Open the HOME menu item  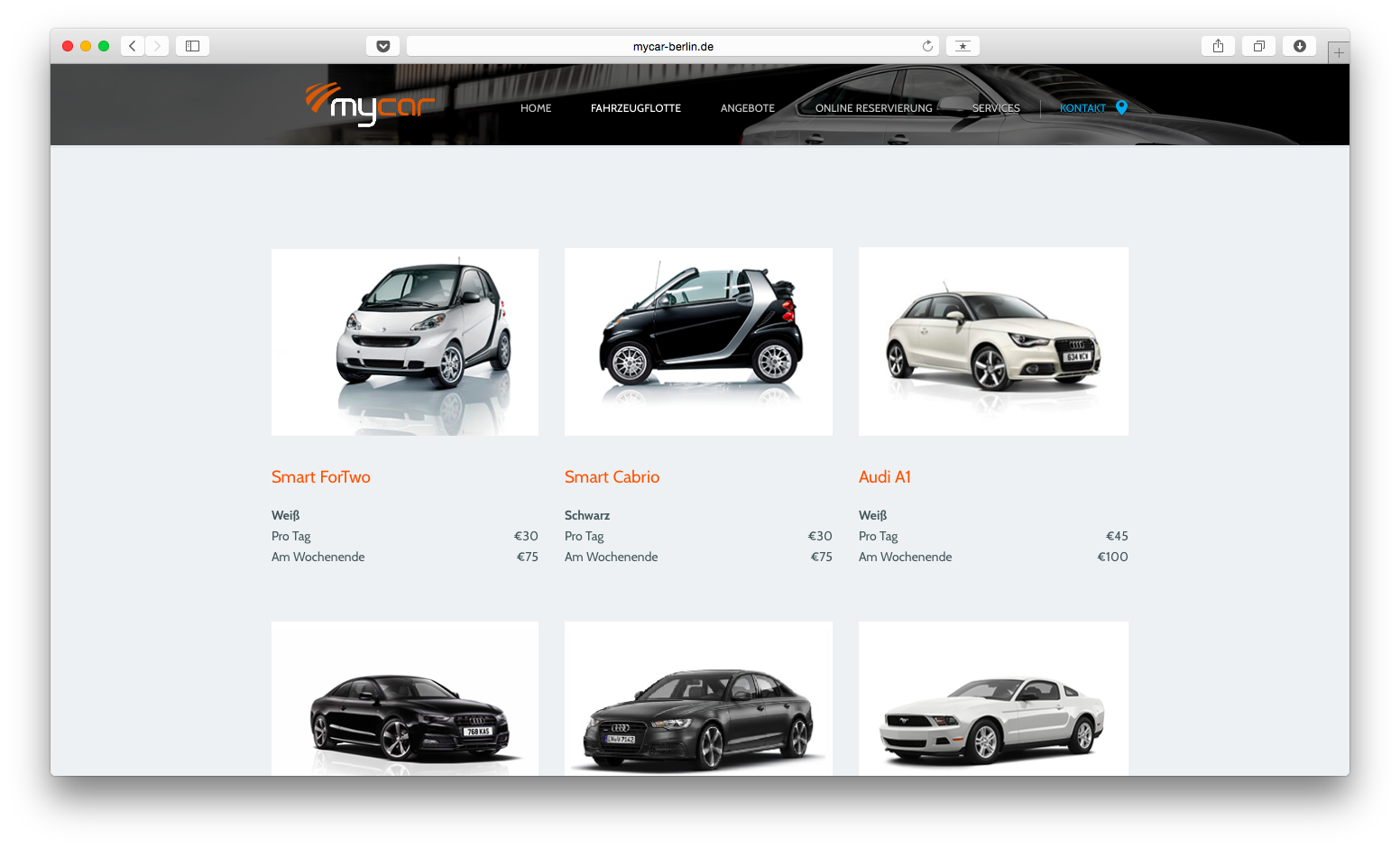pyautogui.click(x=536, y=108)
